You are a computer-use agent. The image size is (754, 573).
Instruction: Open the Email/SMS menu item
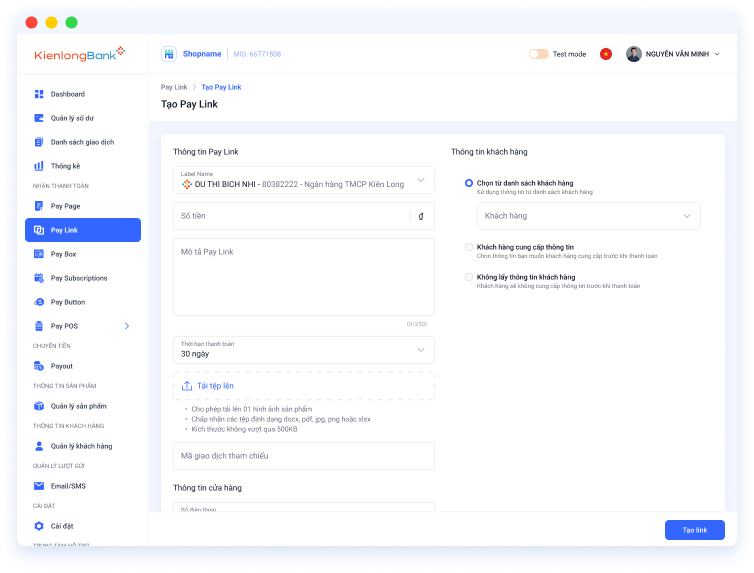tap(83, 486)
